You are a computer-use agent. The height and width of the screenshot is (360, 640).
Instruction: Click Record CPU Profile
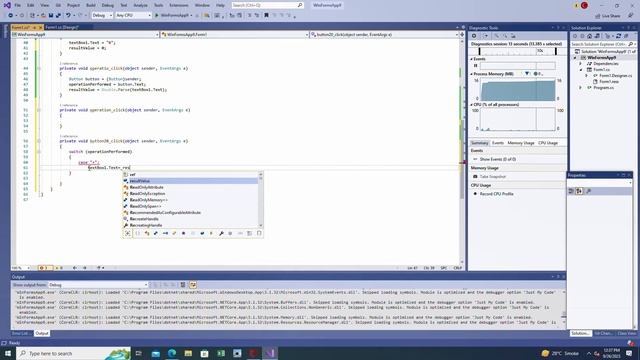[x=496, y=194]
